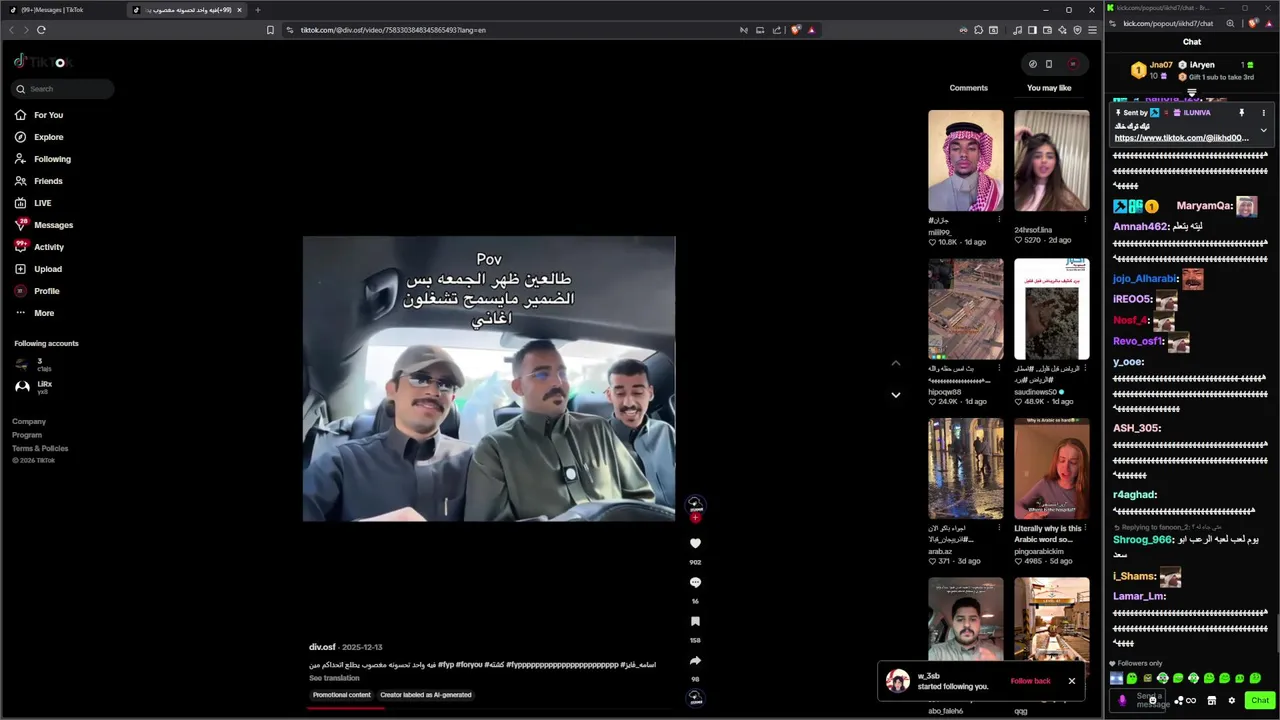Dismiss the w_3sb follow notification
This screenshot has width=1280, height=720.
[1071, 681]
